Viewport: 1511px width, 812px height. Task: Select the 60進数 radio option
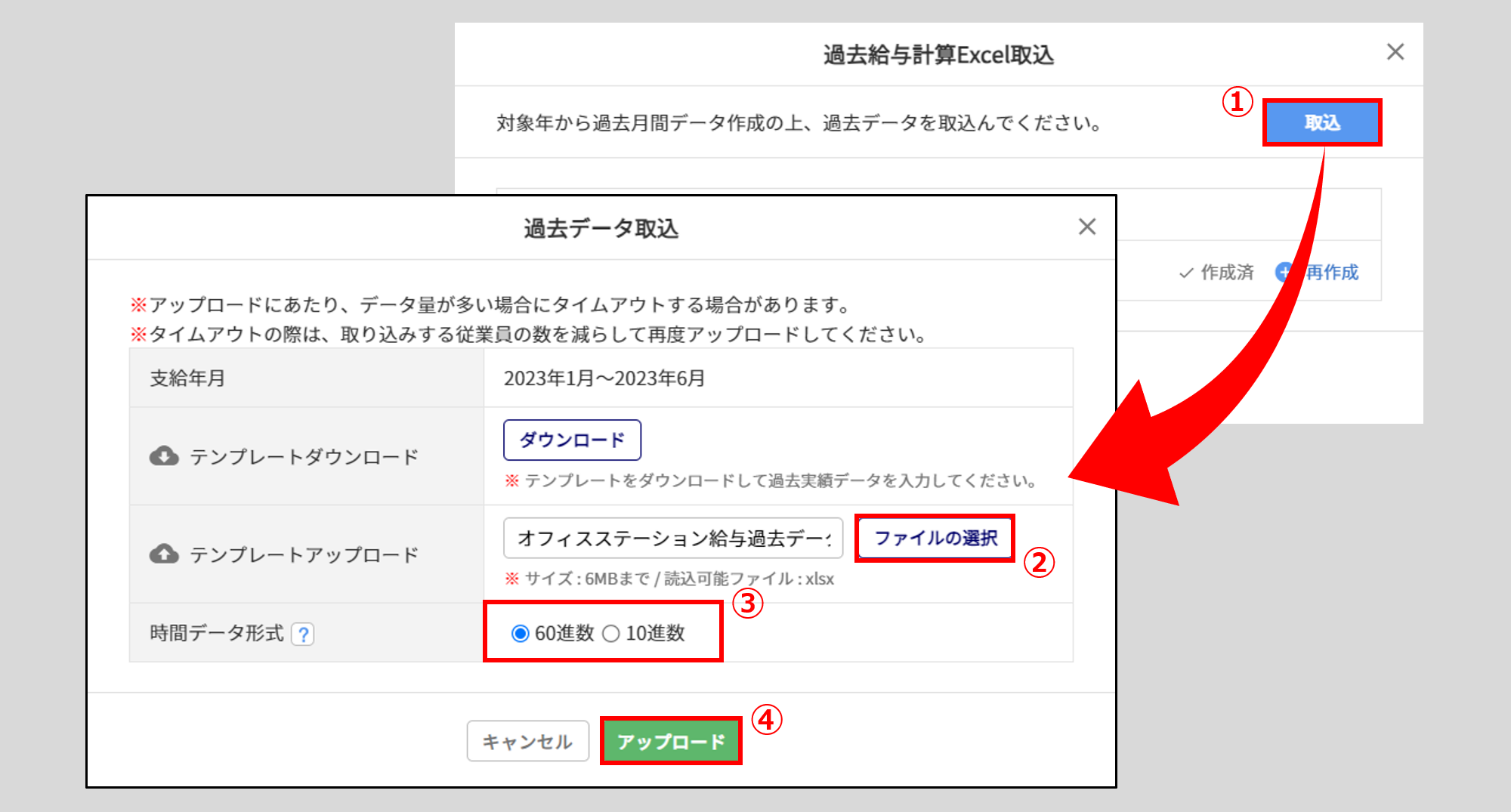point(520,634)
